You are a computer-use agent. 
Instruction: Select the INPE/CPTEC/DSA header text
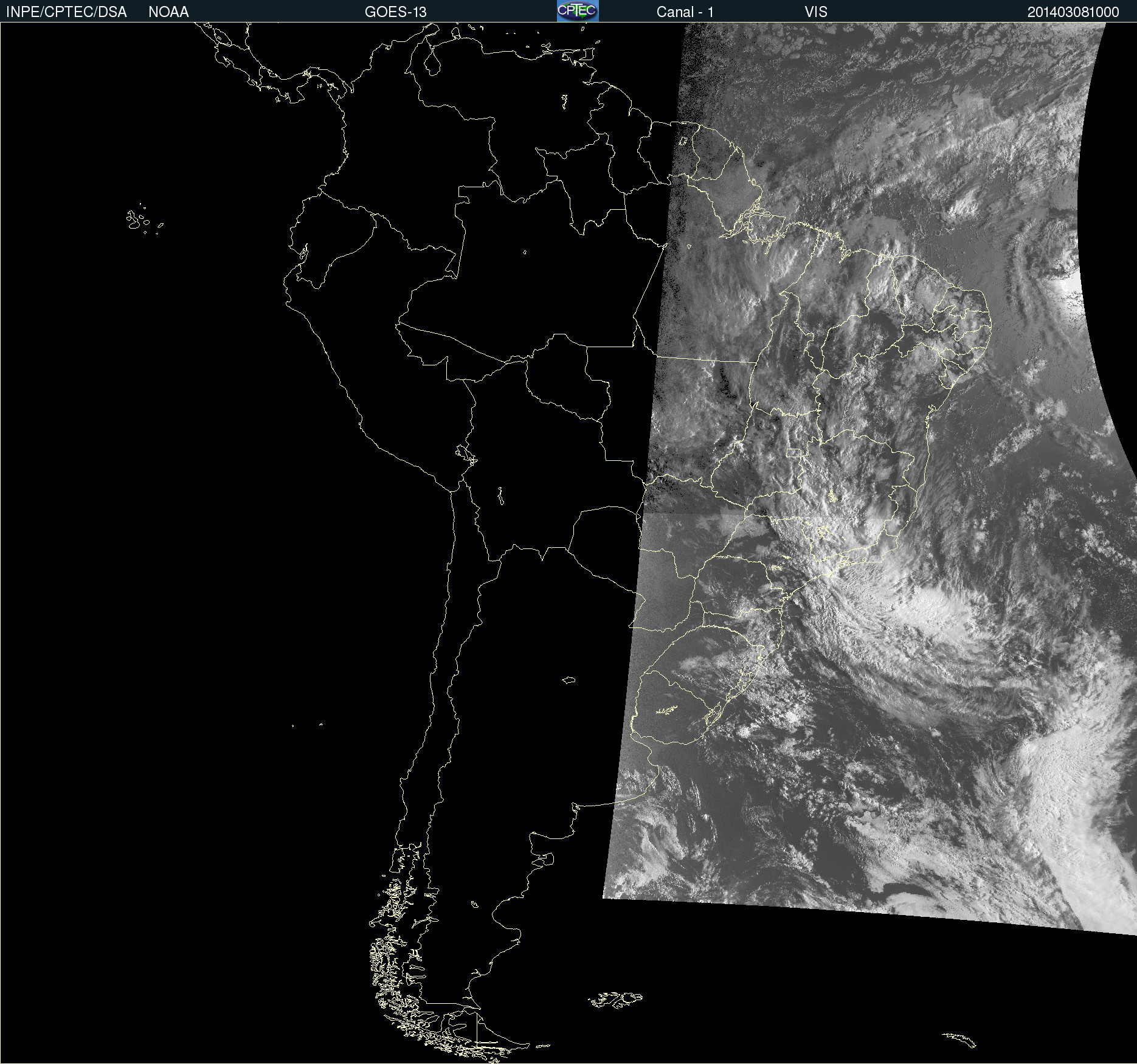[x=66, y=12]
